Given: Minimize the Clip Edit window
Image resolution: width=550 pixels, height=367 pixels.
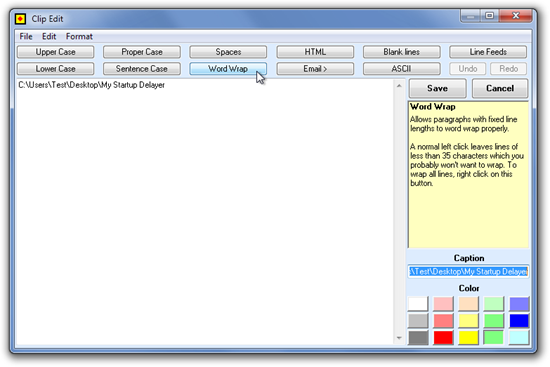Looking at the screenshot, I should coord(470,16).
